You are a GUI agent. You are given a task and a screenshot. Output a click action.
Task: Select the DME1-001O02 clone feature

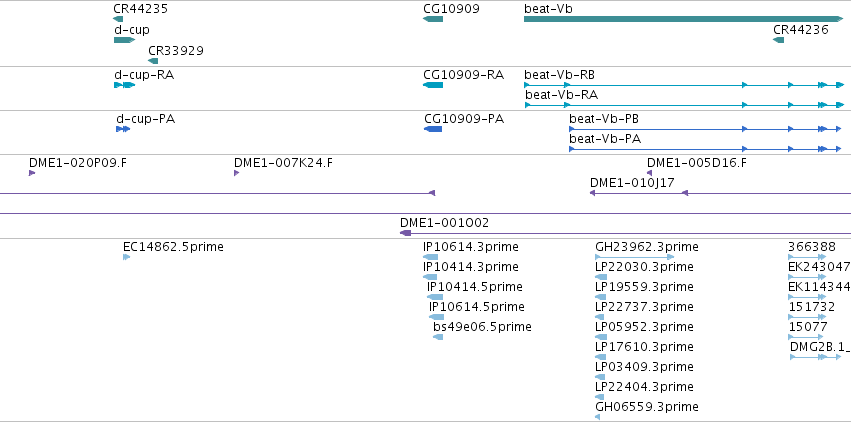[625, 233]
